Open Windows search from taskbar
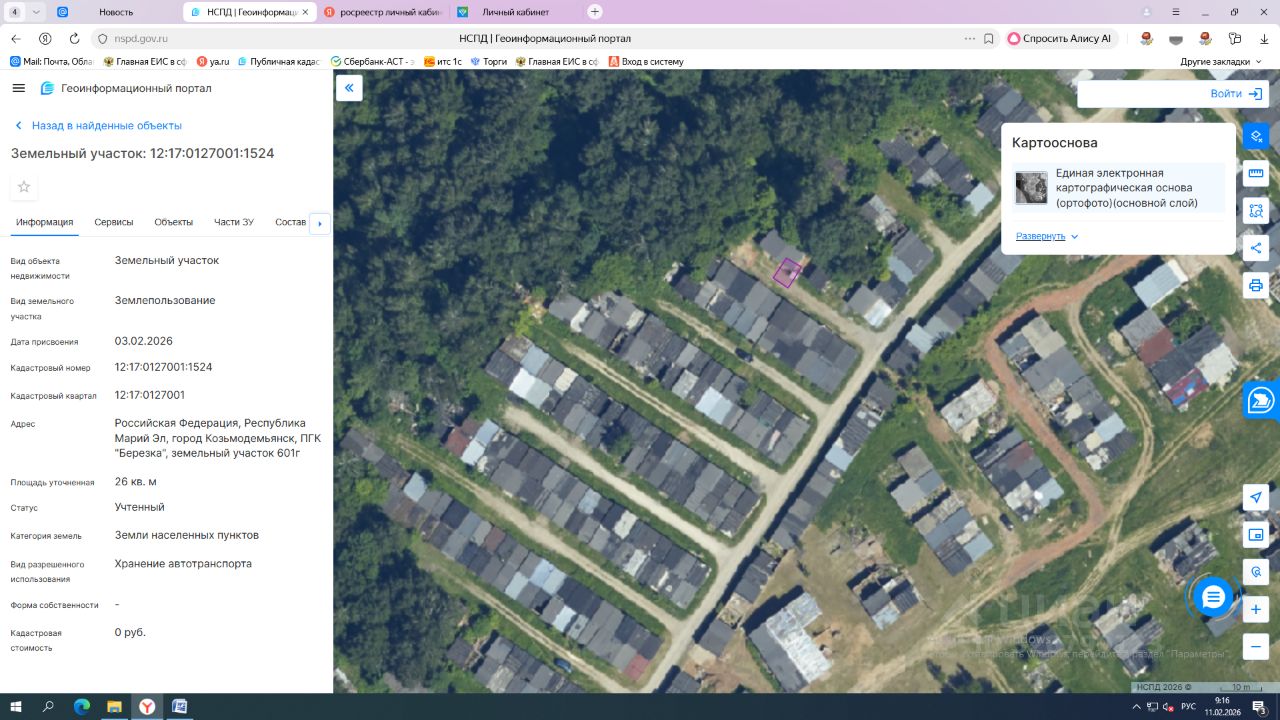Image resolution: width=1280 pixels, height=720 pixels. tap(48, 707)
